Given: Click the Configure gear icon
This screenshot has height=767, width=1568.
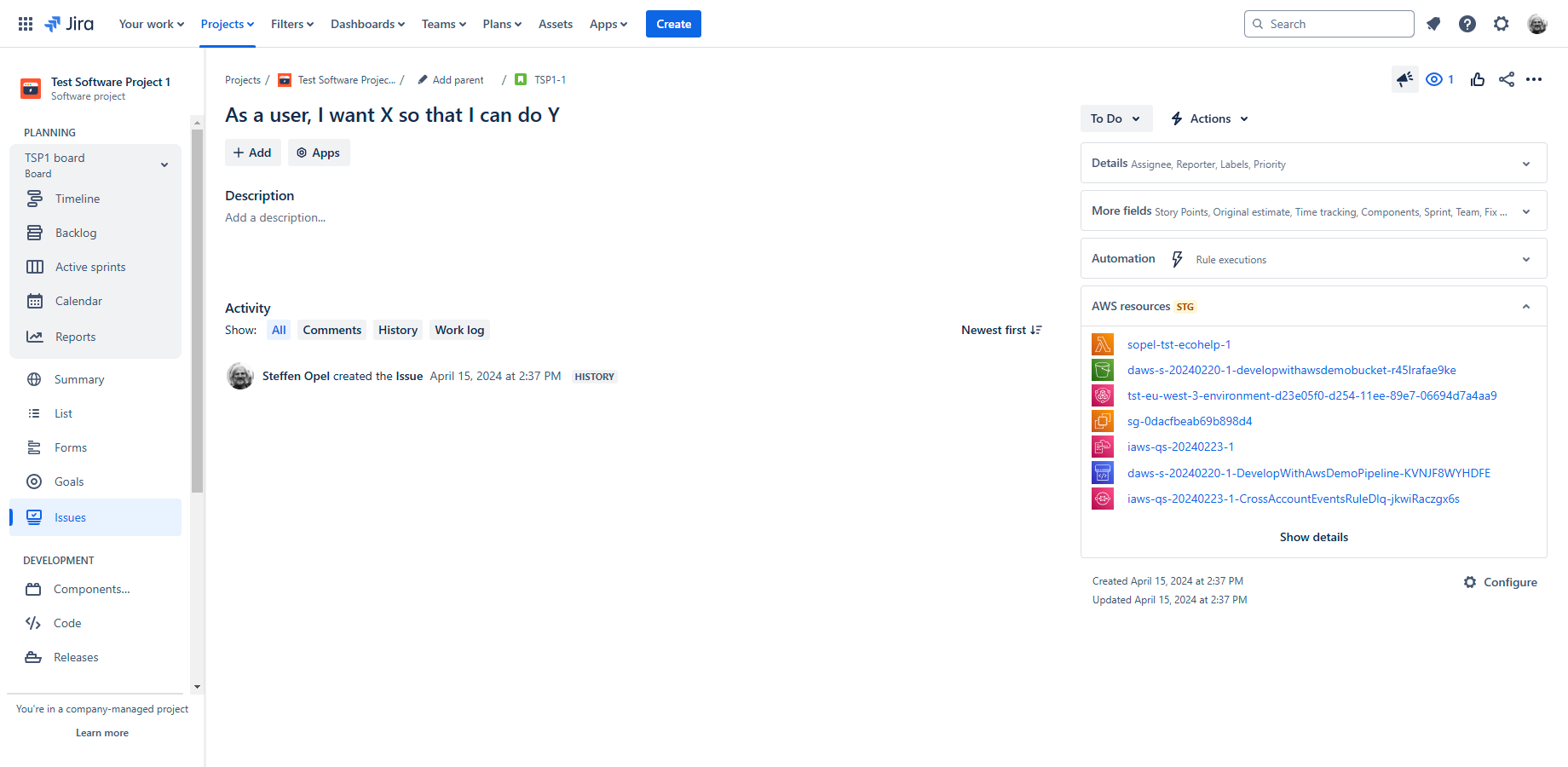Looking at the screenshot, I should [1470, 582].
